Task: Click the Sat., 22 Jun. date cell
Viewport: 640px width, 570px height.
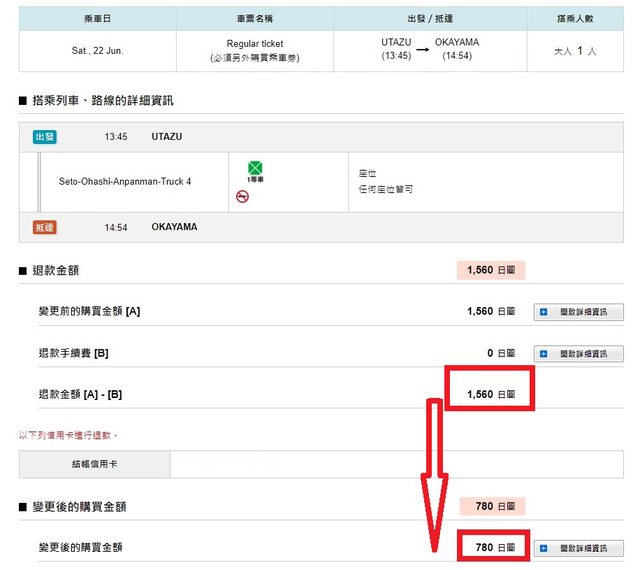Action: (97, 51)
